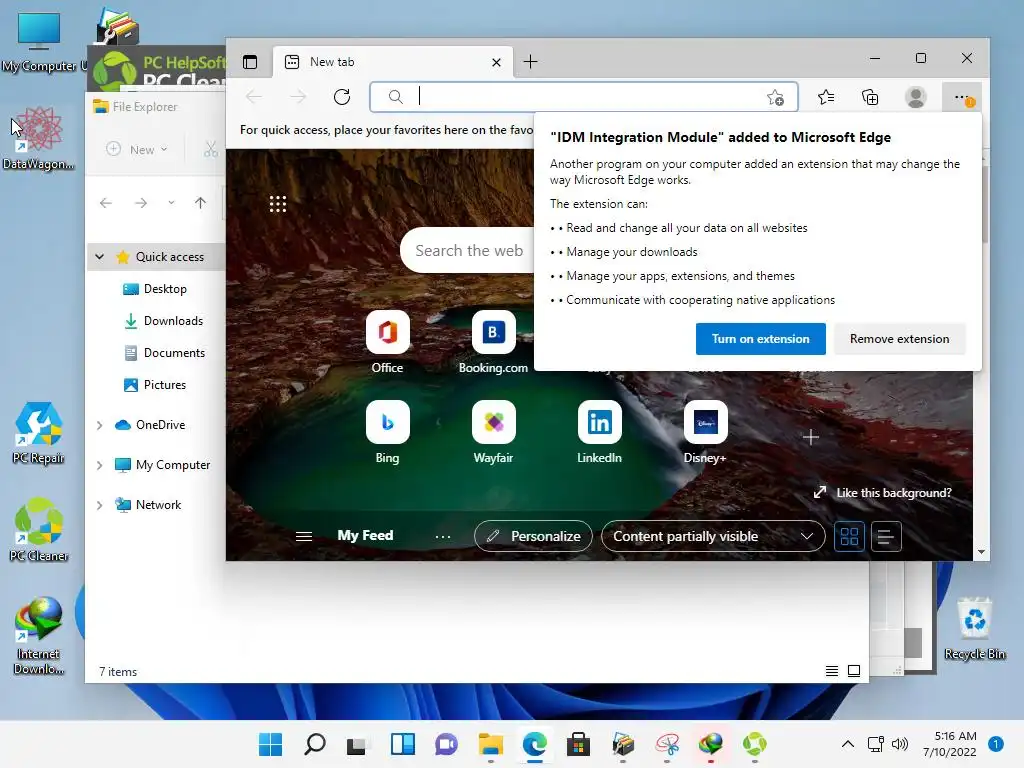
Task: Open the Office quick link
Action: 387,342
